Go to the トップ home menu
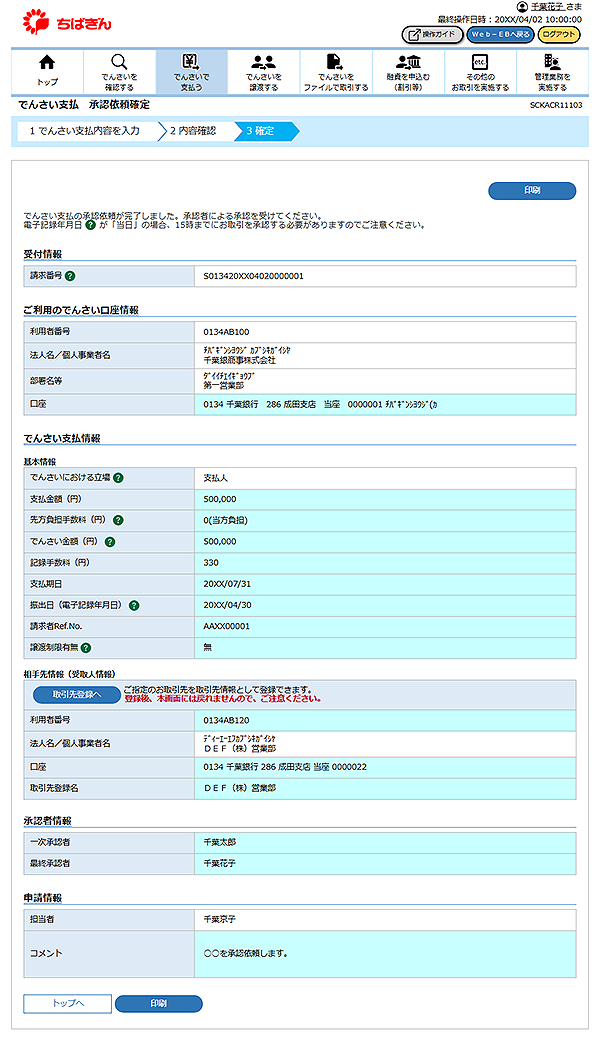 click(47, 72)
